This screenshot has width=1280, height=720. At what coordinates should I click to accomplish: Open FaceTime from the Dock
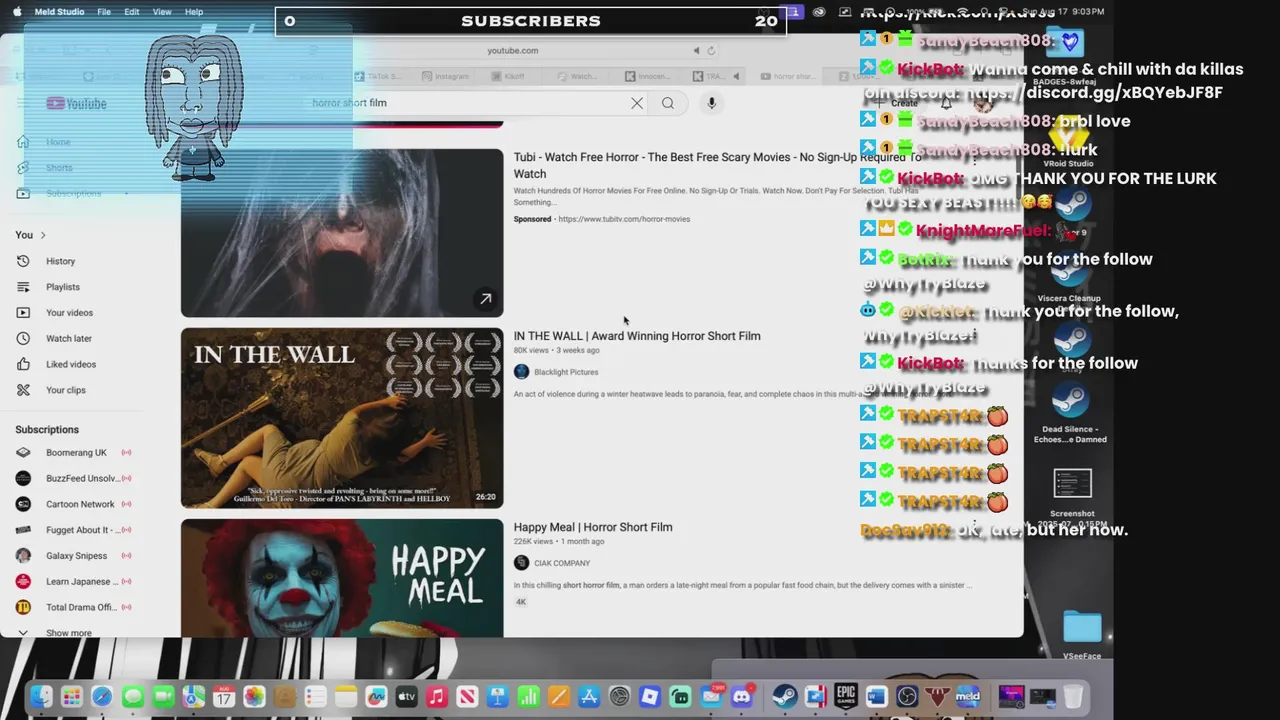[x=163, y=697]
